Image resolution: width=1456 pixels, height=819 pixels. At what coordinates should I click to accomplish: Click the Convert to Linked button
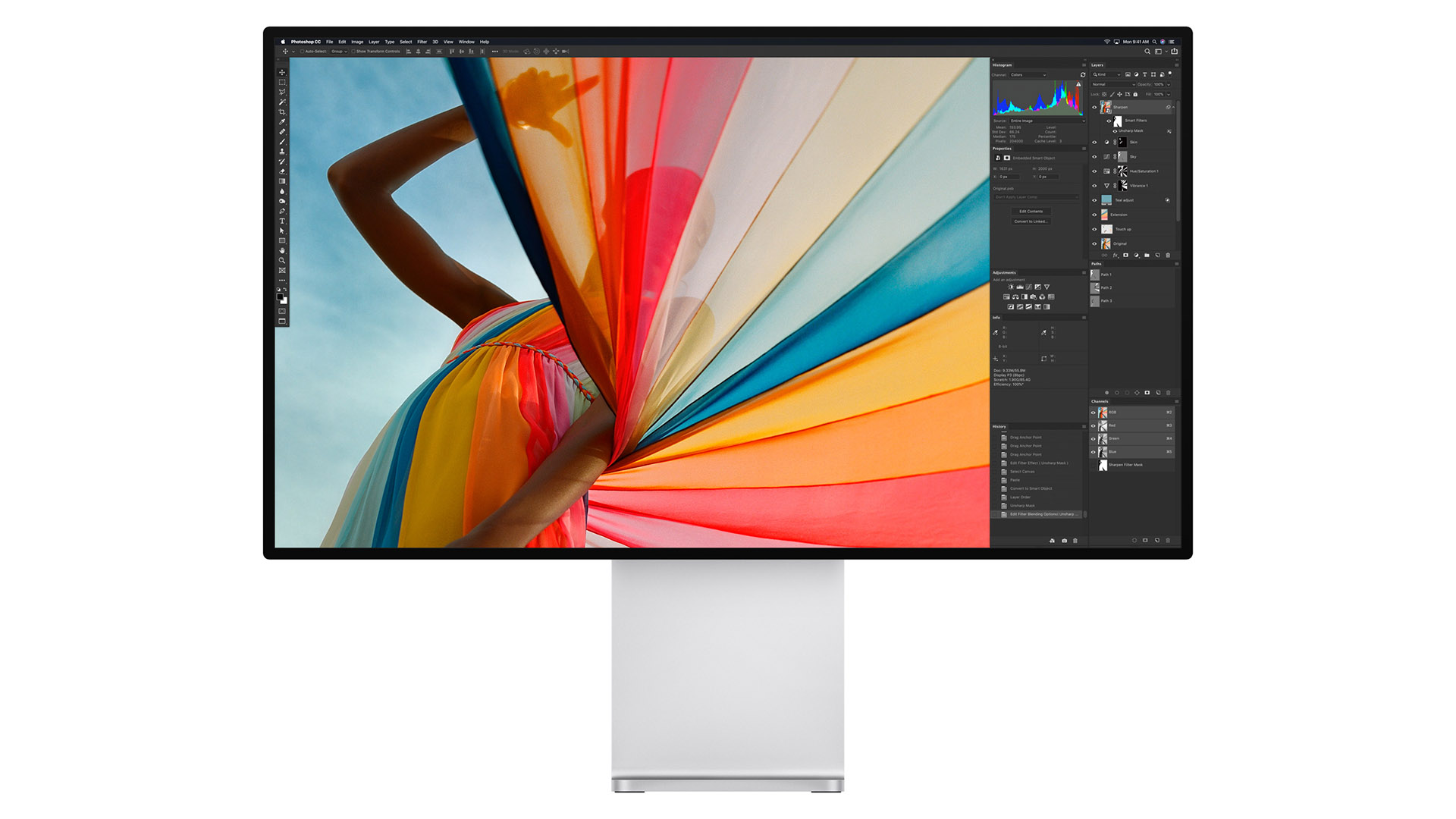pos(1031,221)
